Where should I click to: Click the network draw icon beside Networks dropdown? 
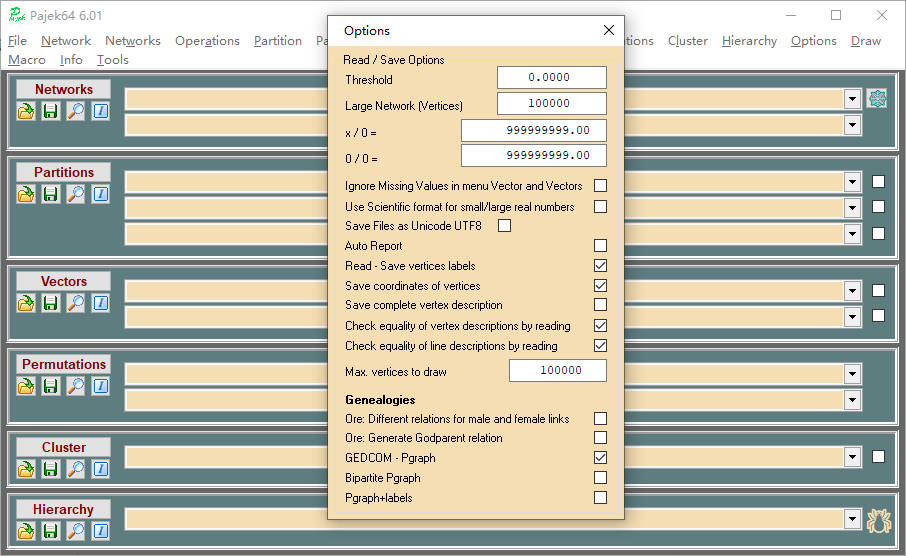(877, 99)
